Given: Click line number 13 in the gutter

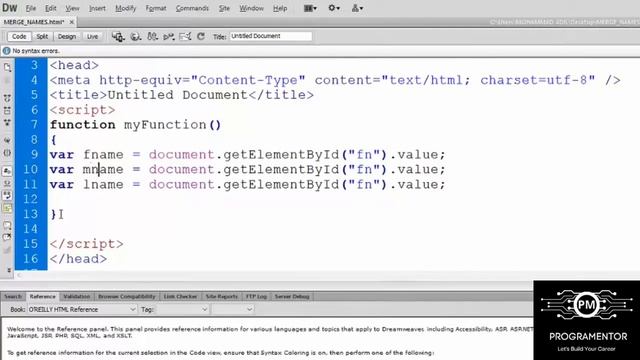Looking at the screenshot, I should click(30, 214).
